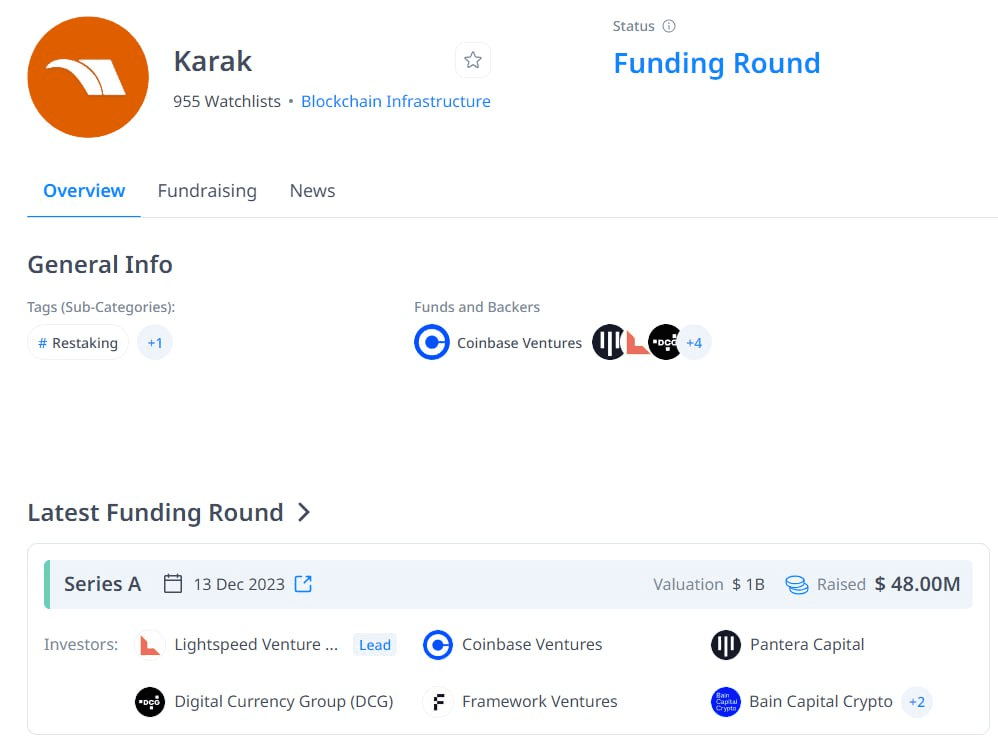Add Karak to watchlist with star icon

tap(473, 60)
